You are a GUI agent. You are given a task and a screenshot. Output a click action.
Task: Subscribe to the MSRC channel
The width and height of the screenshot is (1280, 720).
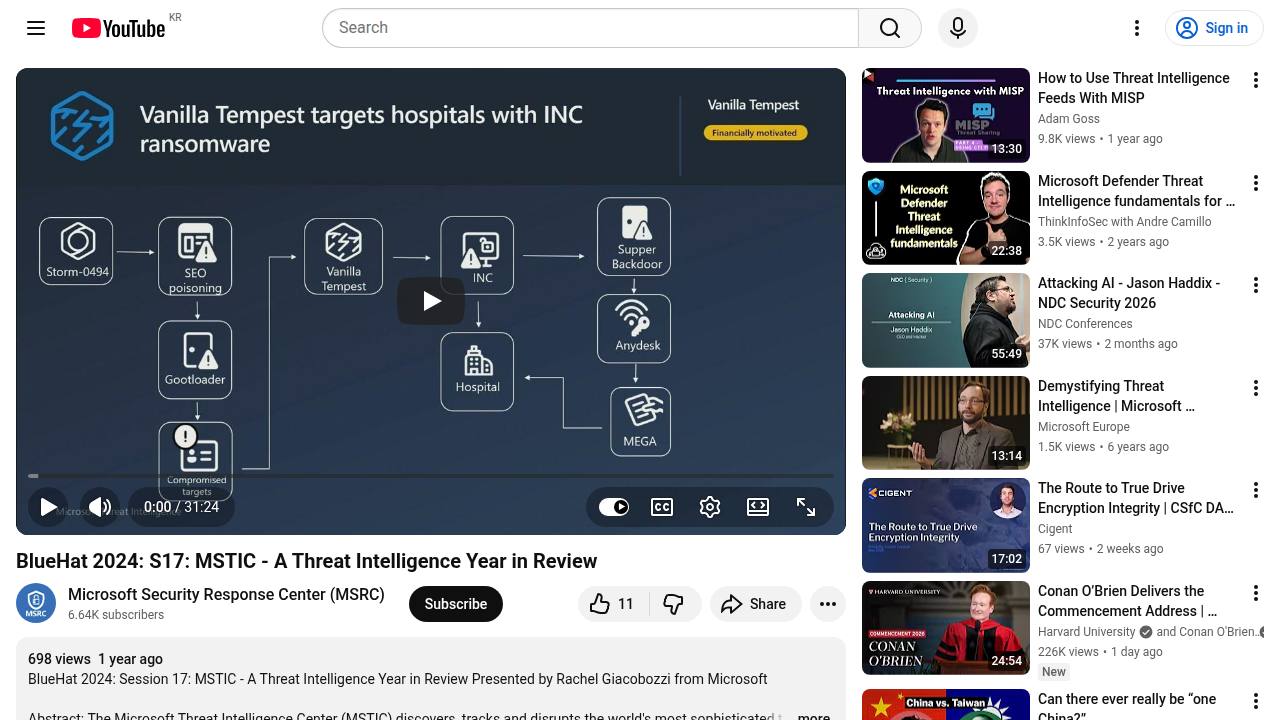(455, 604)
